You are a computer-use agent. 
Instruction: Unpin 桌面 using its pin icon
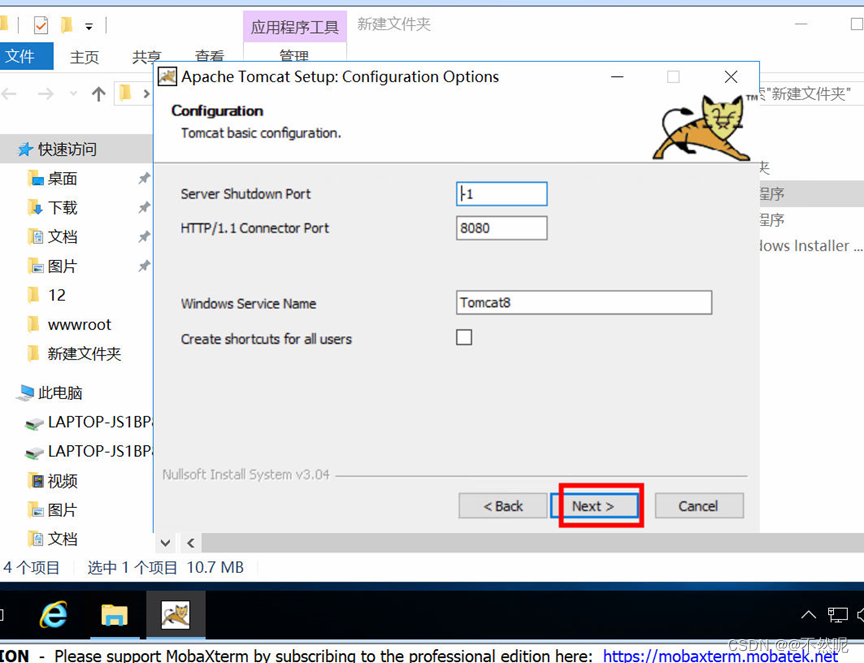(144, 178)
